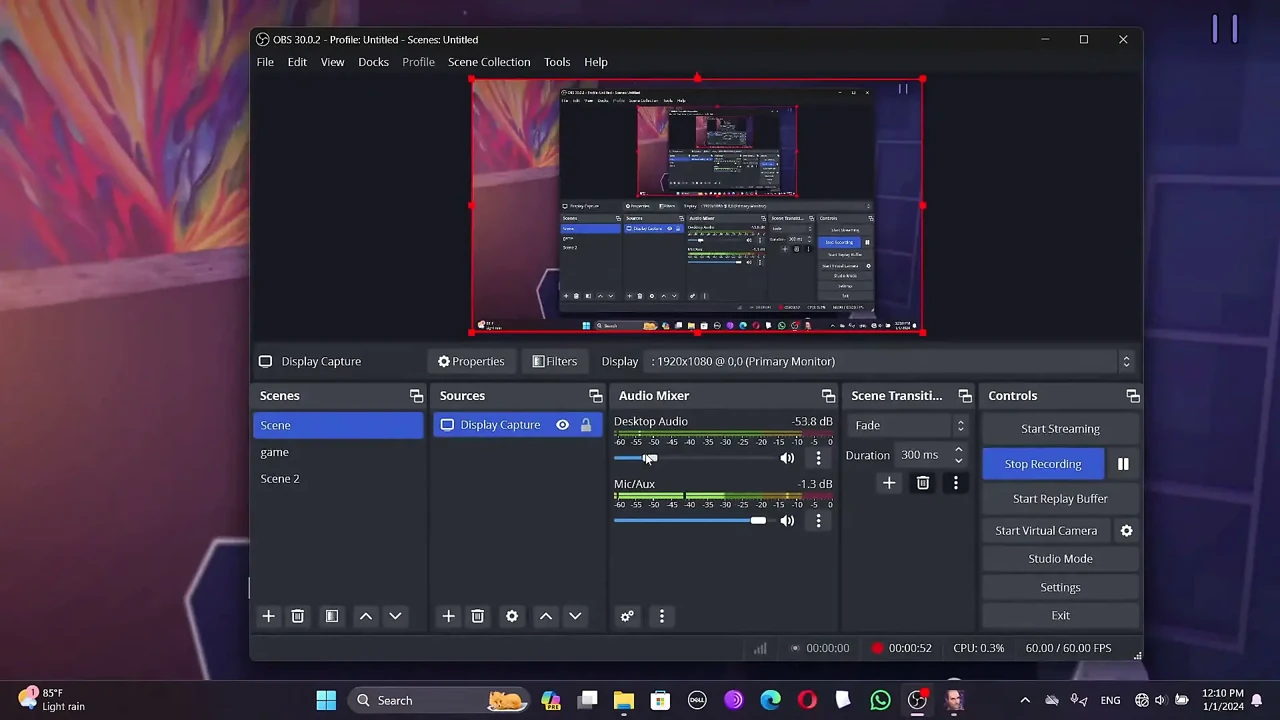The height and width of the screenshot is (720, 1280).
Task: Open Mic/Aux three-dot options menu
Action: [818, 520]
